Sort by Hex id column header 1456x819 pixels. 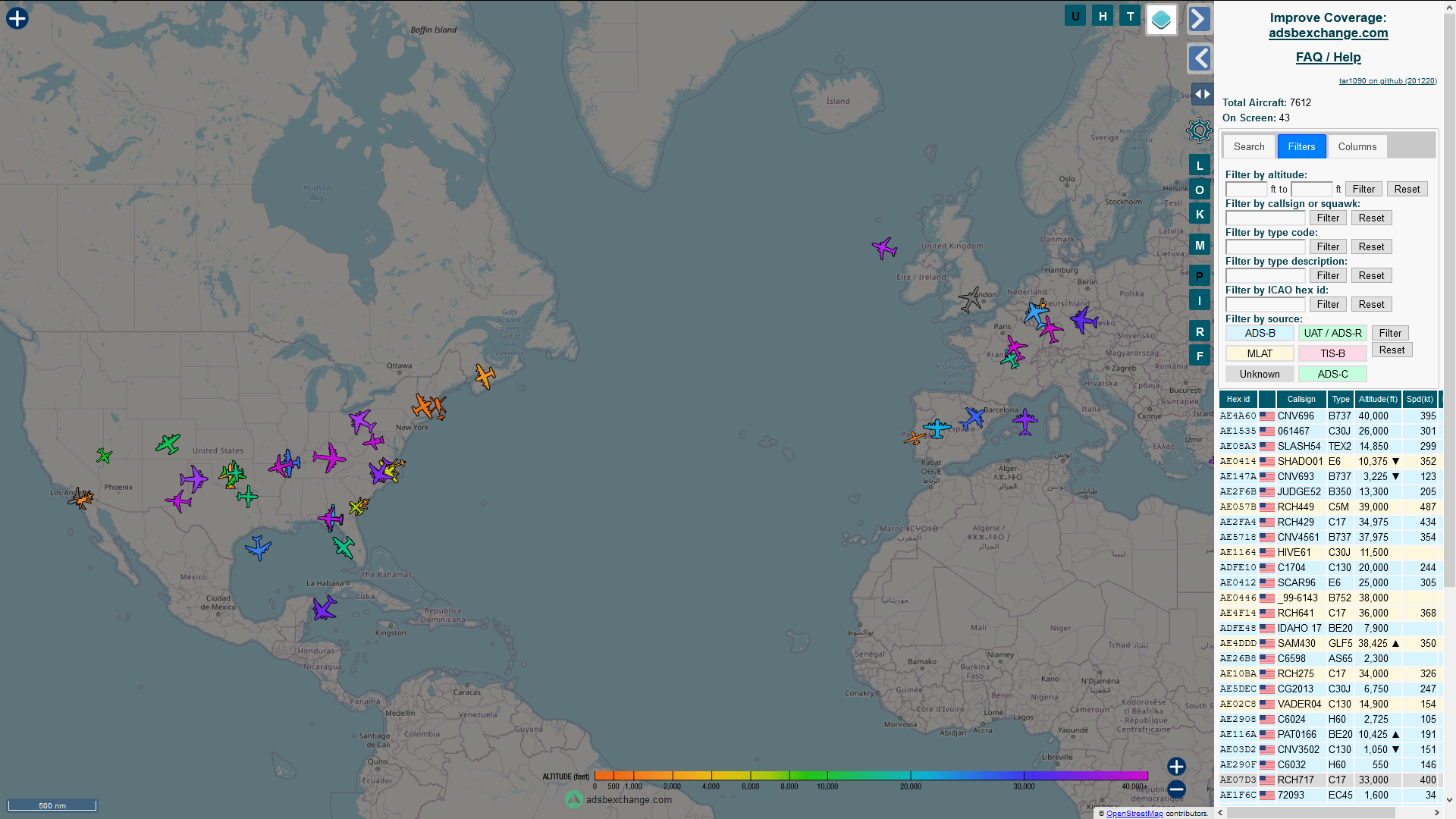click(x=1238, y=399)
